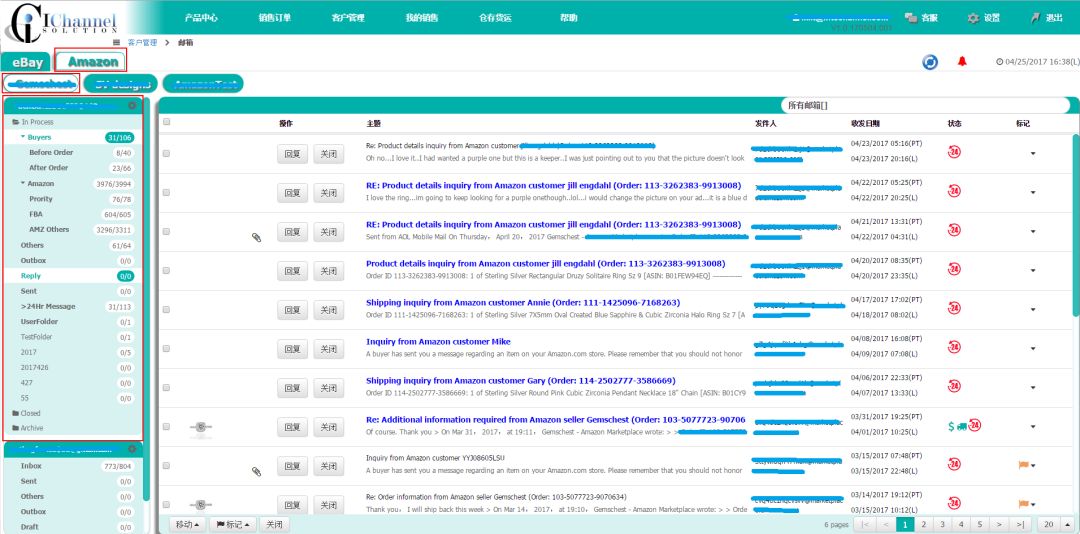Click orange flag on Order information row
Viewport: 1080px width, 534px height.
pyautogui.click(x=1023, y=504)
